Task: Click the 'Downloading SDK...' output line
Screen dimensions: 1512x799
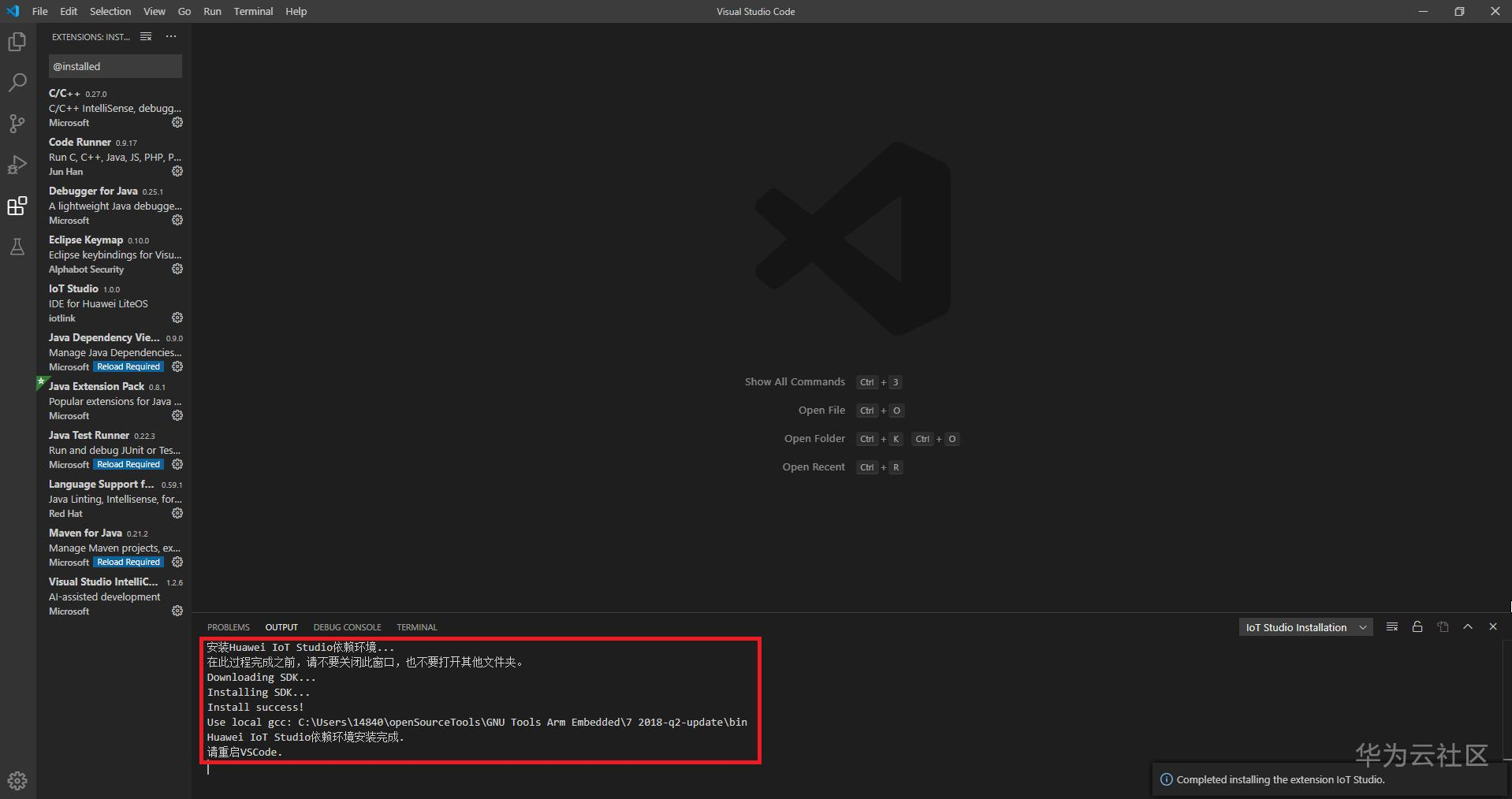Action: coord(261,678)
